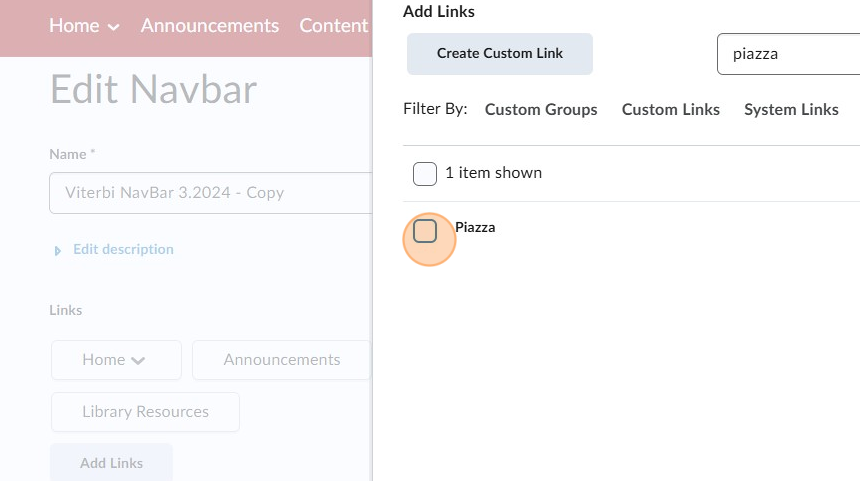
Task: Go to Announcements in the top navbar
Action: (x=210, y=26)
